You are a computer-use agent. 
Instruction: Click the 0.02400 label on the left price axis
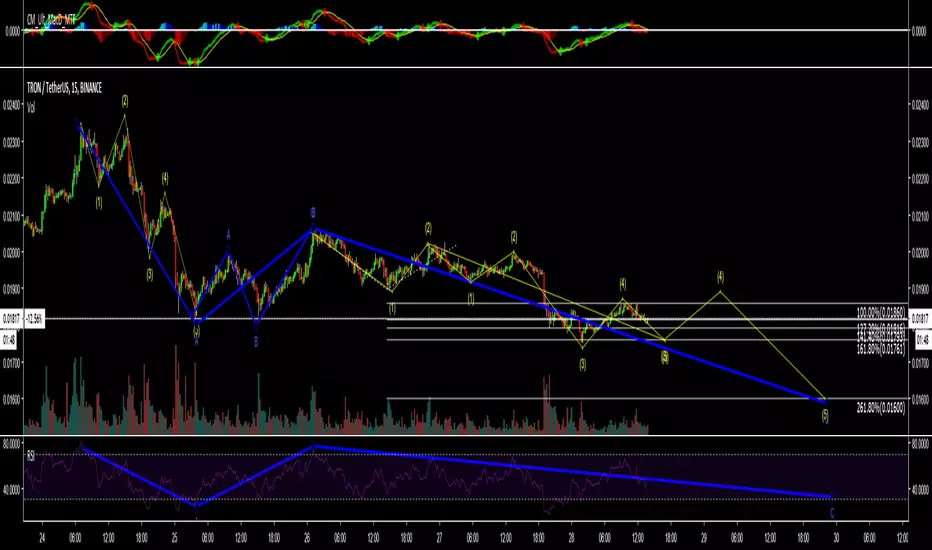coord(12,105)
